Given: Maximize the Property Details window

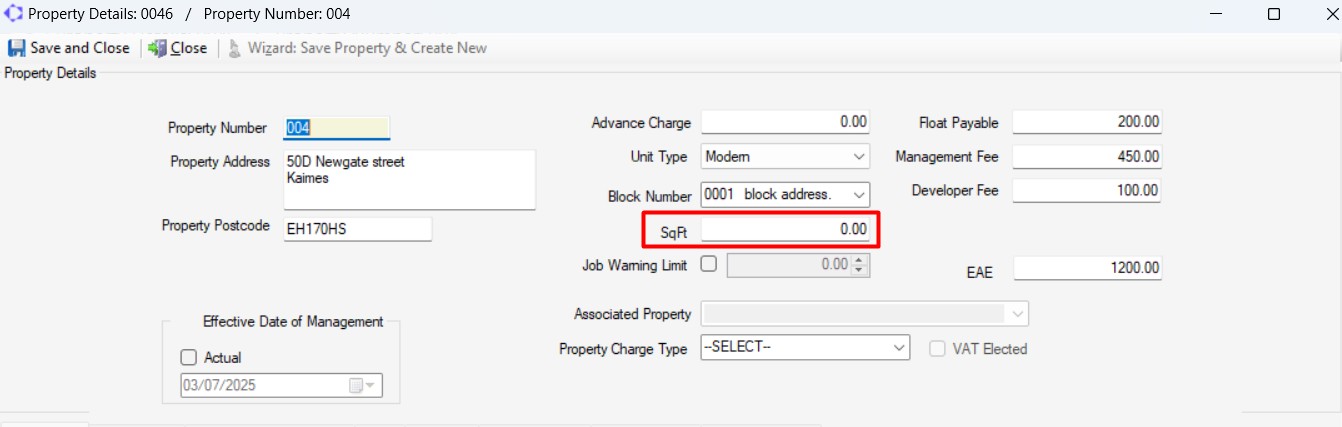Looking at the screenshot, I should pos(1274,15).
